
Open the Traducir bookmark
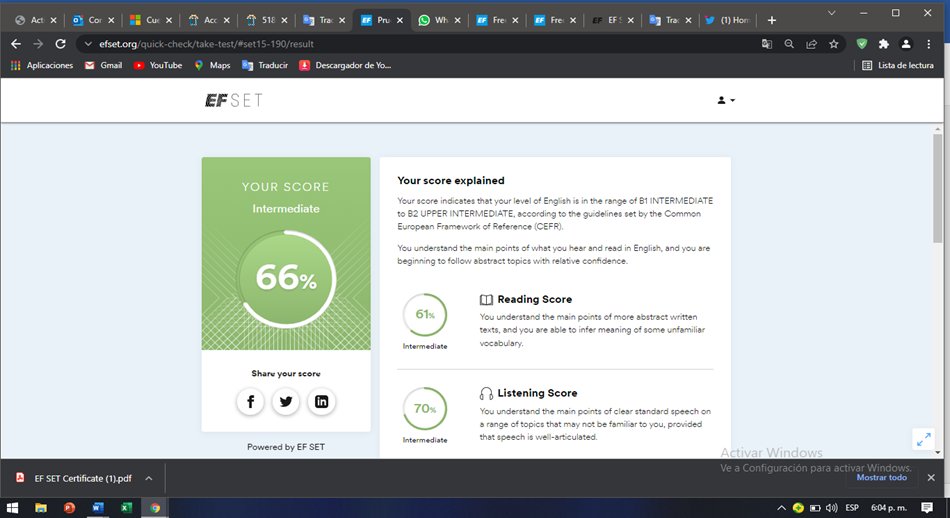(x=265, y=65)
